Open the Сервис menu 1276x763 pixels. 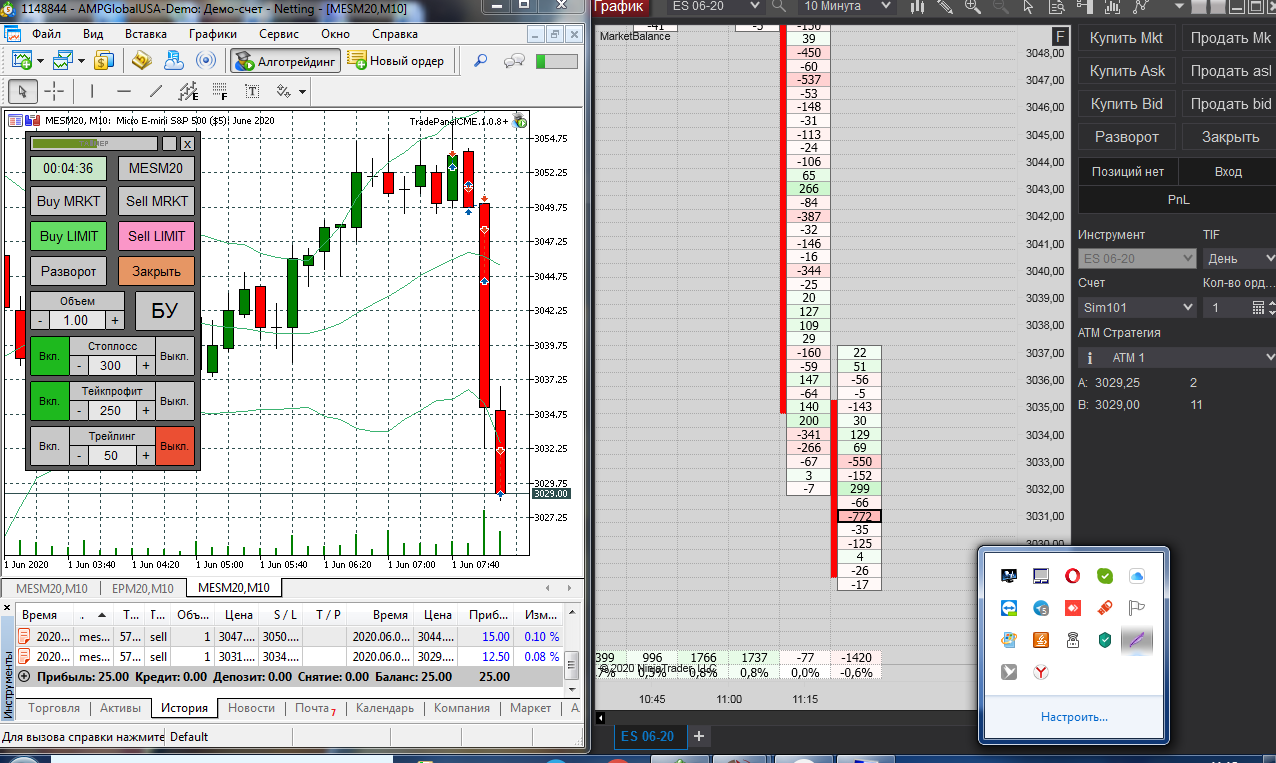tap(278, 33)
